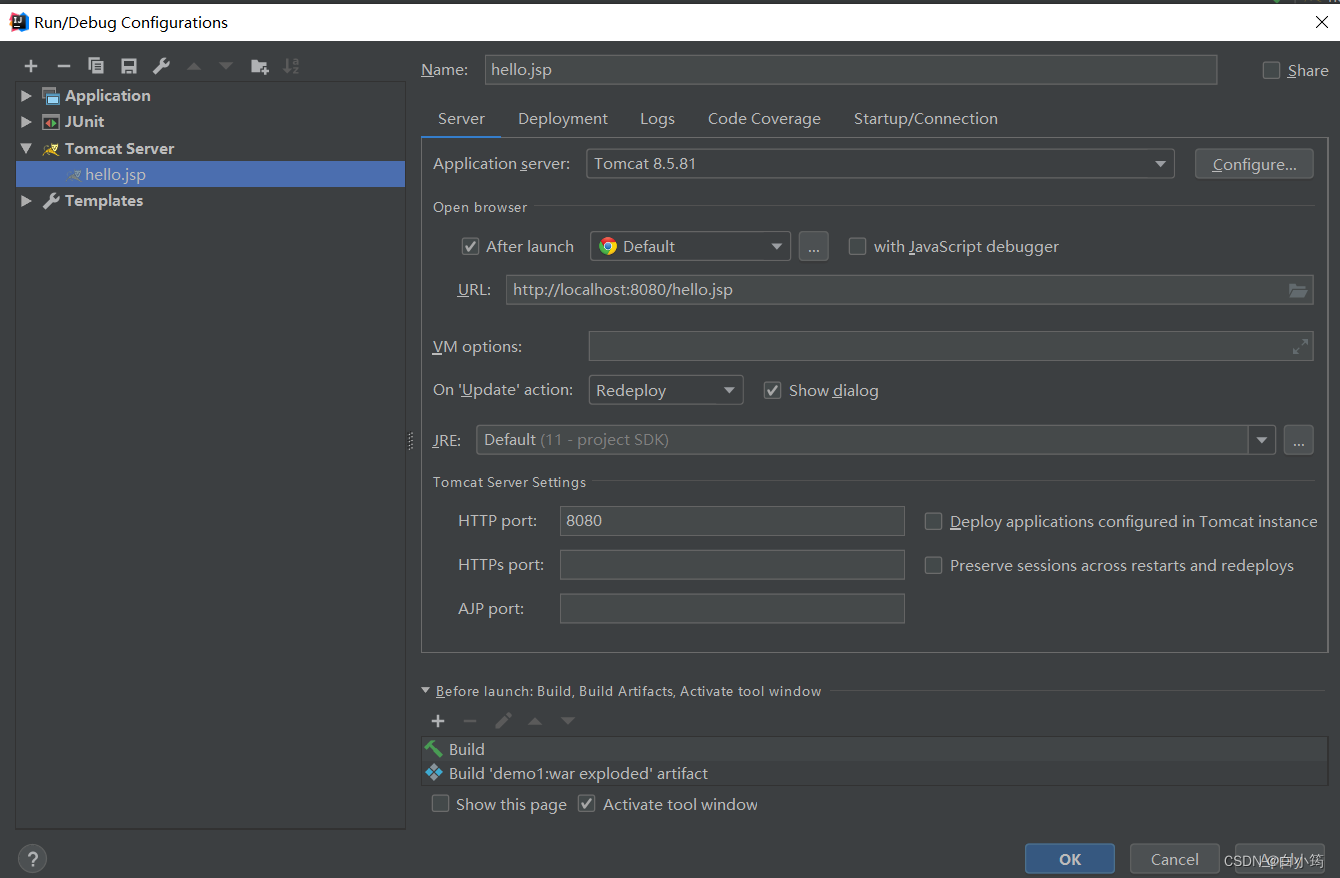Select Build 'demo1:war exploded' artifact row

point(875,774)
